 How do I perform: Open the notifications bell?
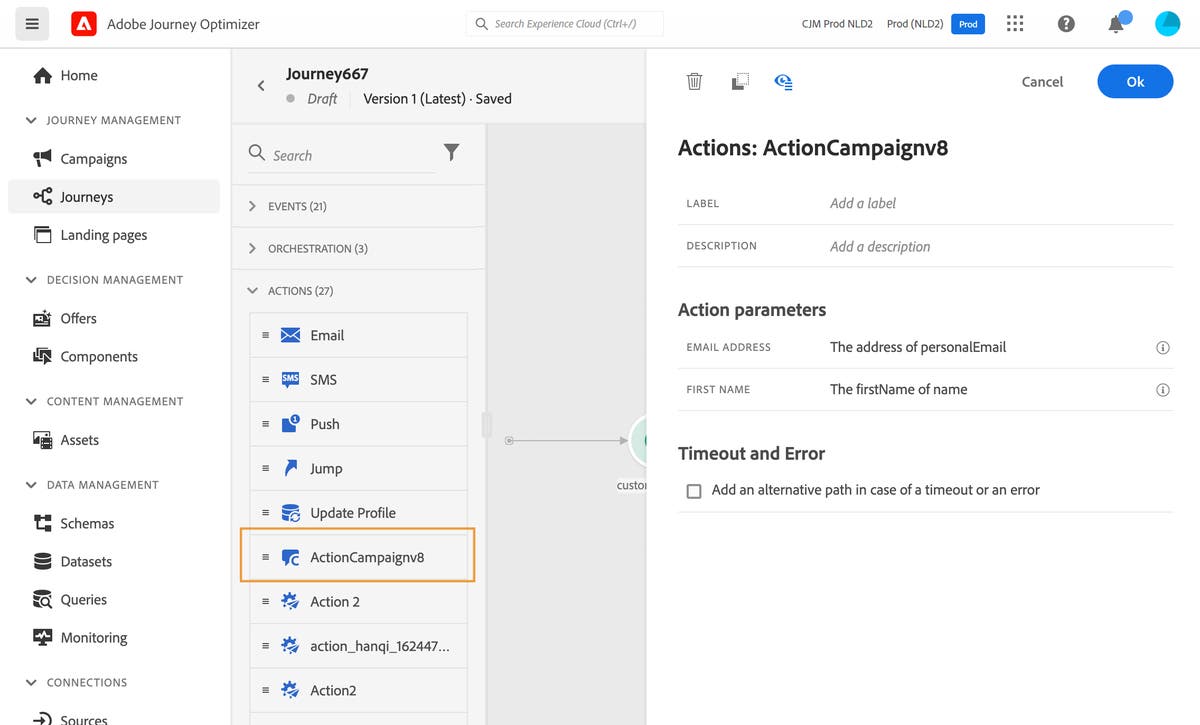tap(1117, 23)
